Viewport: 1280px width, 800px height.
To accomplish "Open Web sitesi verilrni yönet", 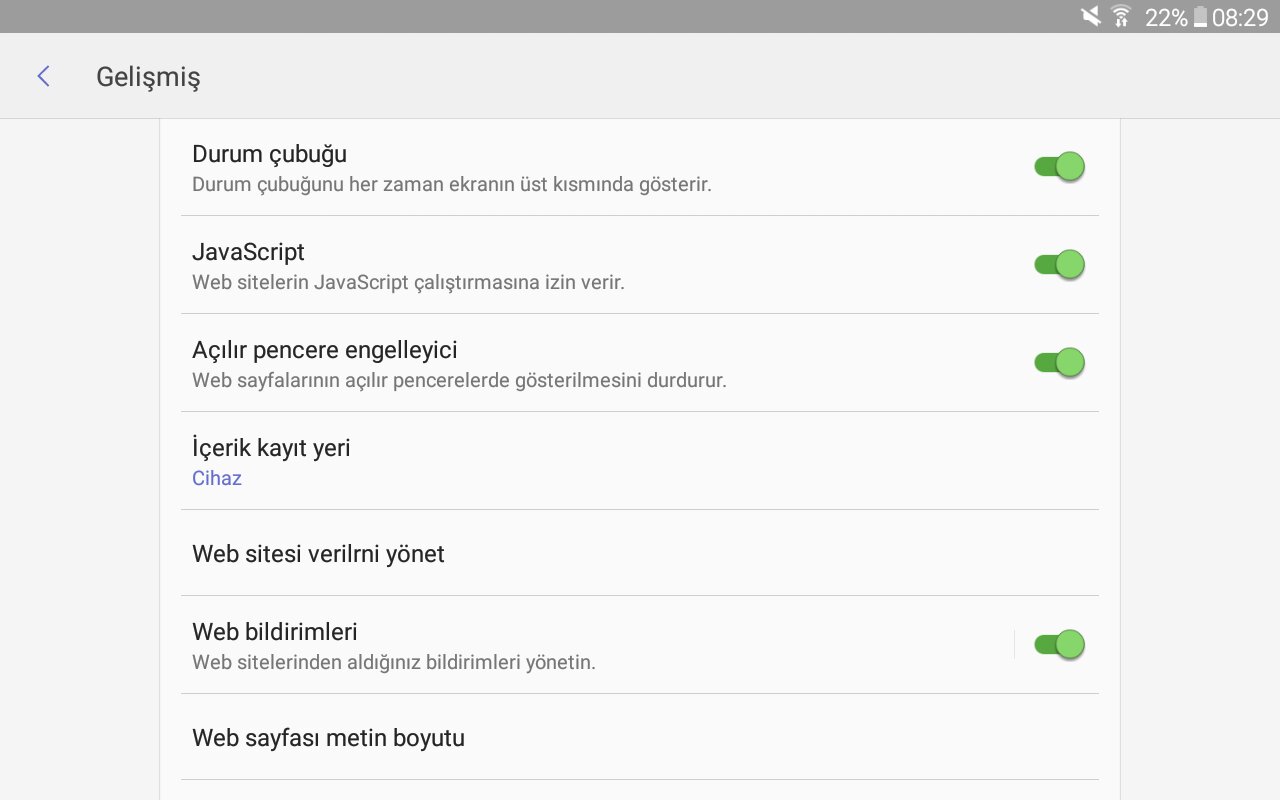I will pyautogui.click(x=318, y=554).
